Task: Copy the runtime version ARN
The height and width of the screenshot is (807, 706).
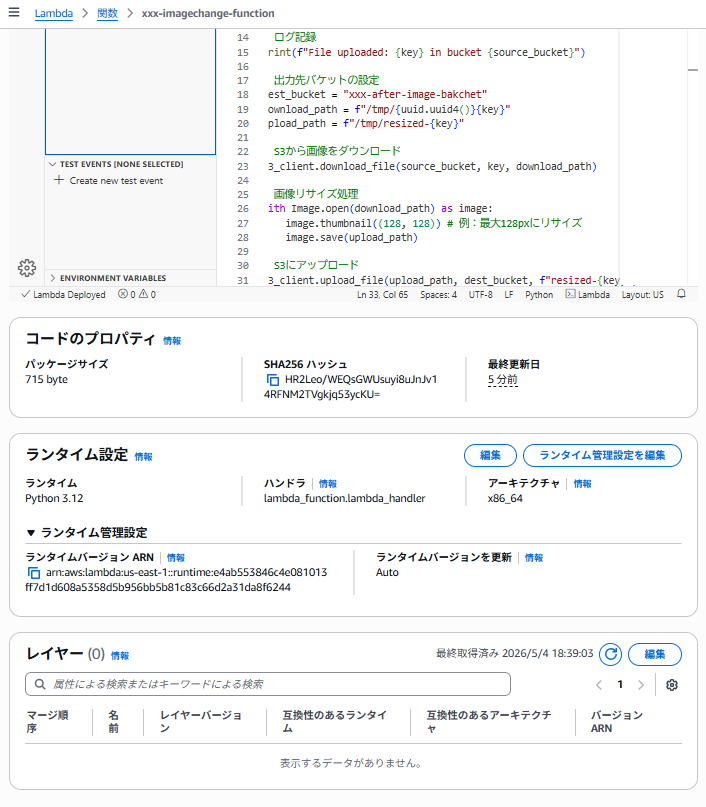Action: [33, 573]
